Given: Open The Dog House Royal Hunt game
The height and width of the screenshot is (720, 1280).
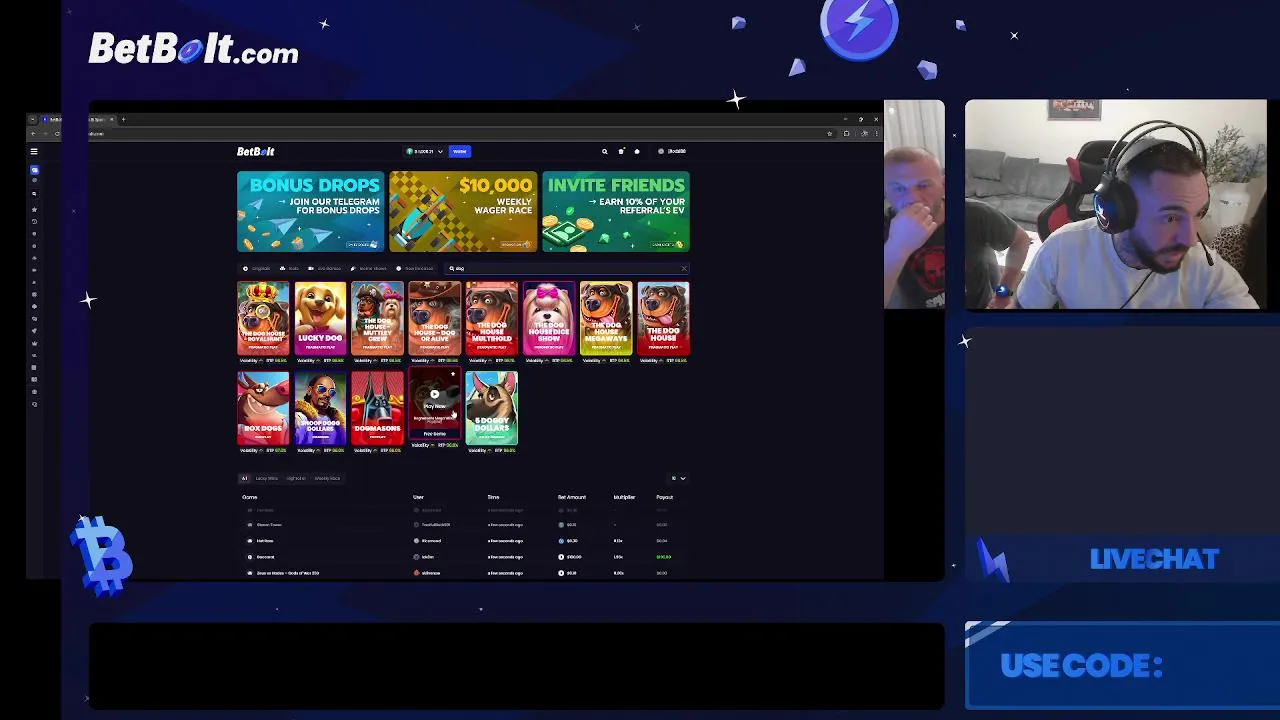Looking at the screenshot, I should 263,318.
